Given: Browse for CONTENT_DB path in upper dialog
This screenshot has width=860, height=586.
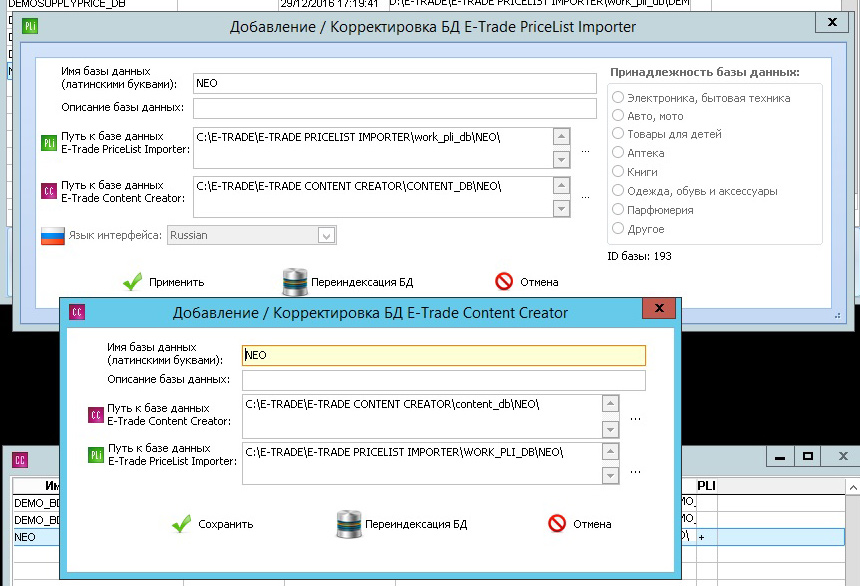Looking at the screenshot, I should pos(585,197).
